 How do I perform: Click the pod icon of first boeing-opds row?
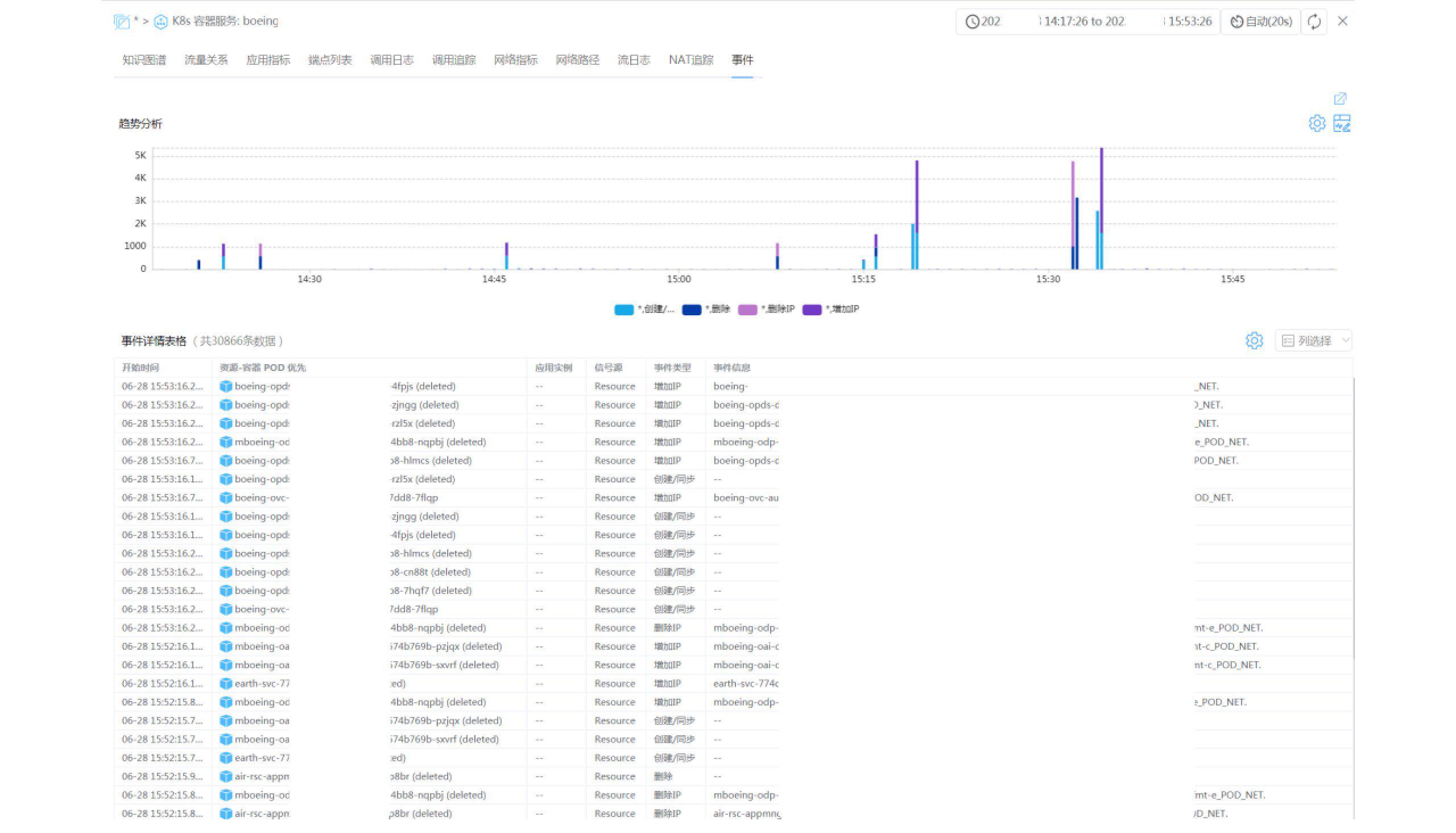click(226, 387)
